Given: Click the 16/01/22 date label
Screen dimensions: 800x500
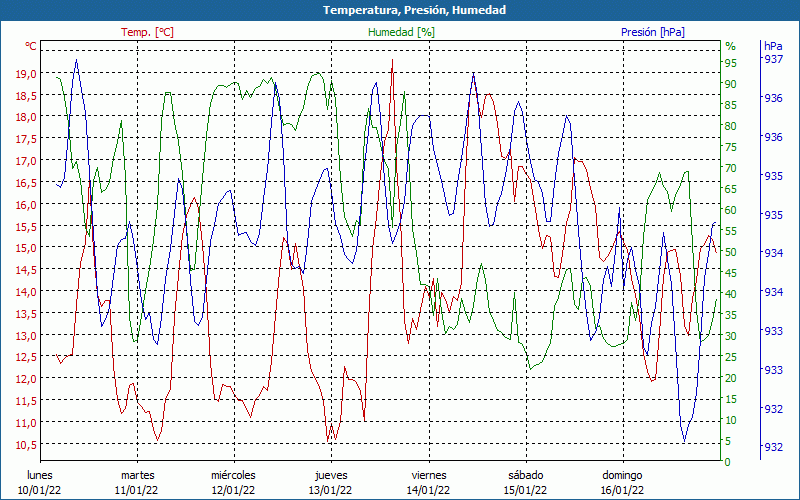Looking at the screenshot, I should [x=622, y=490].
